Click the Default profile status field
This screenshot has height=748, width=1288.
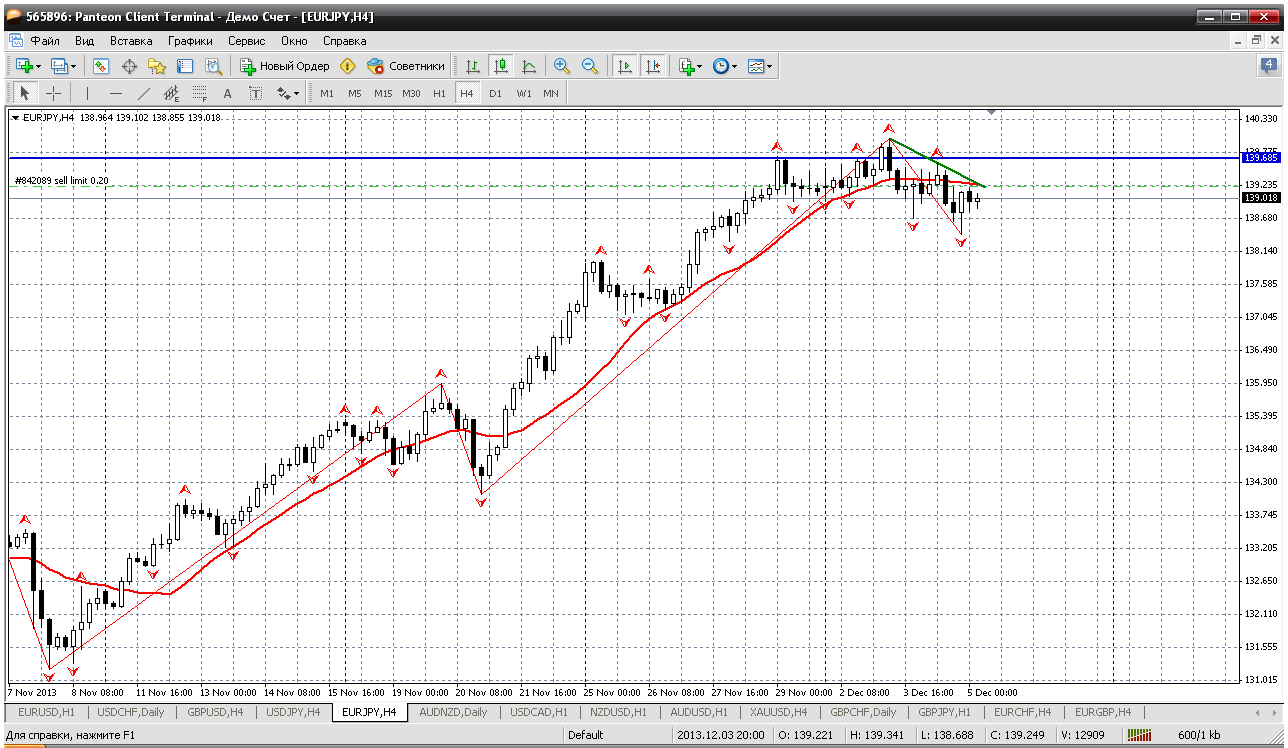[585, 735]
